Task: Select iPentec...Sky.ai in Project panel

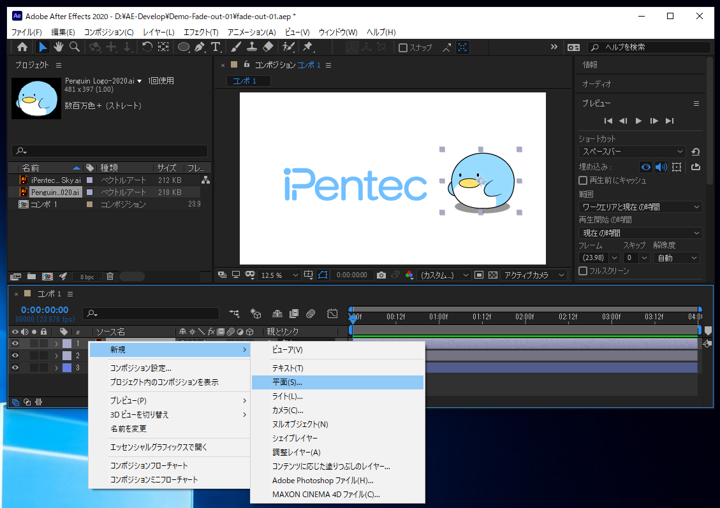Action: tap(56, 180)
